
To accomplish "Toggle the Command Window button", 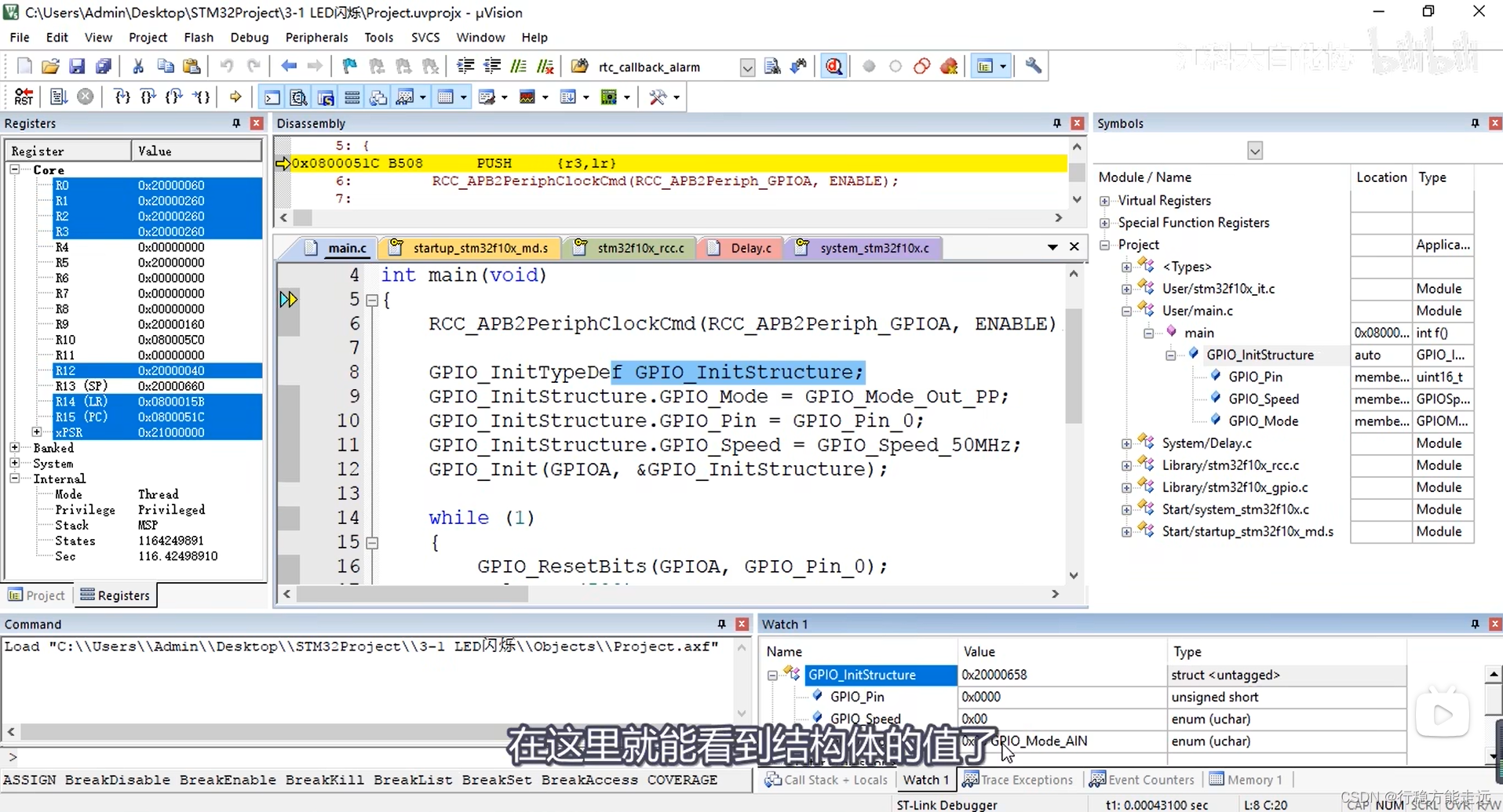I will [x=272, y=97].
